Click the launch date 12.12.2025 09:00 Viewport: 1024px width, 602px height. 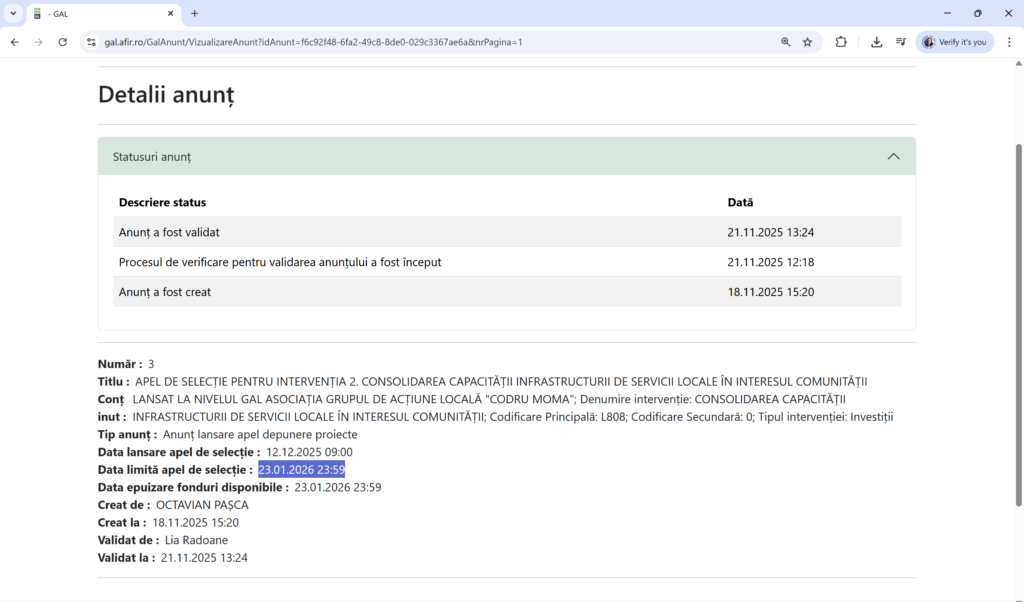click(x=309, y=452)
